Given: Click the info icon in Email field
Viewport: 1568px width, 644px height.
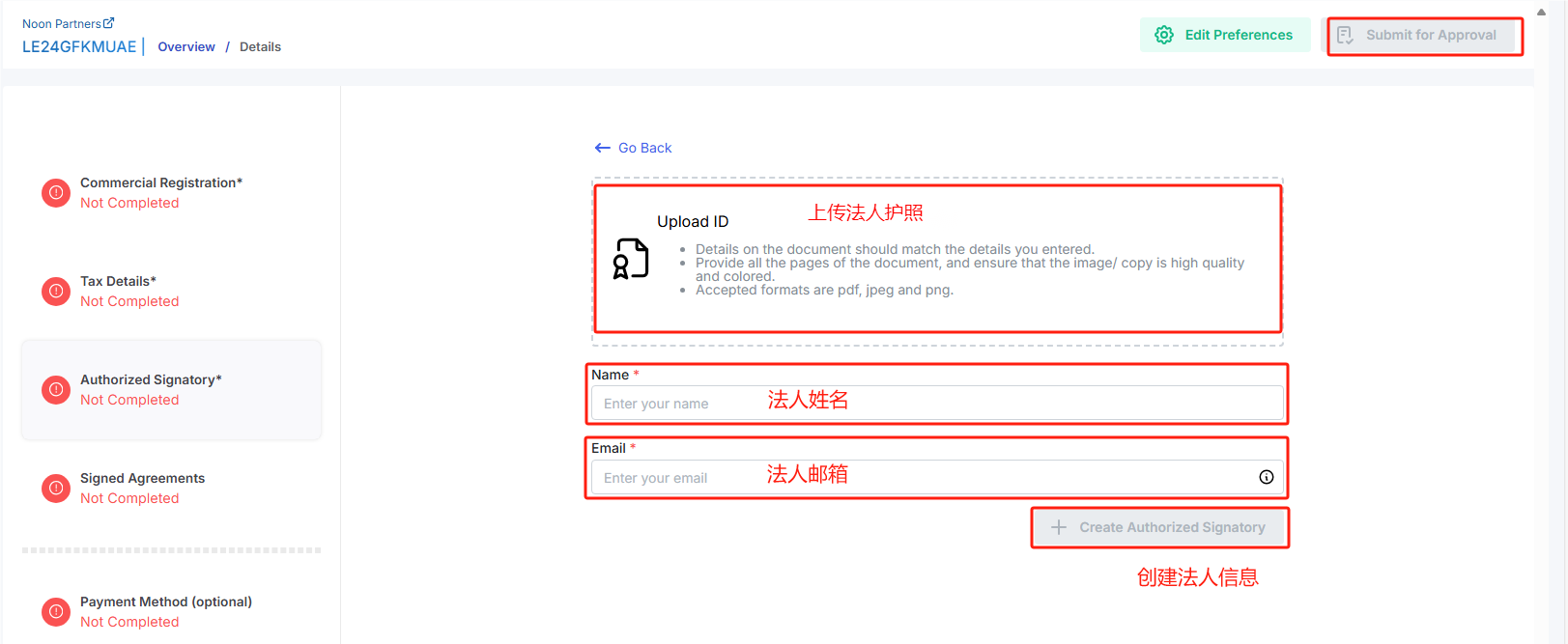Looking at the screenshot, I should 1266,477.
